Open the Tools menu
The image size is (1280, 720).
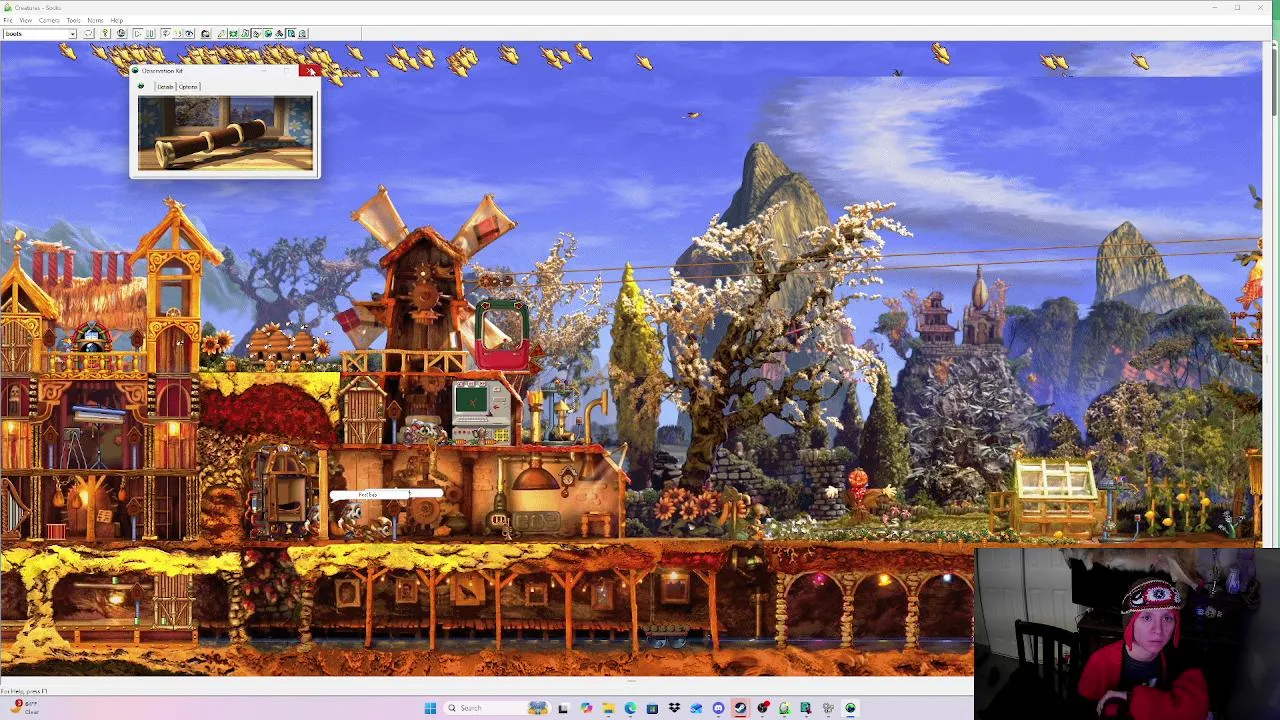[73, 20]
